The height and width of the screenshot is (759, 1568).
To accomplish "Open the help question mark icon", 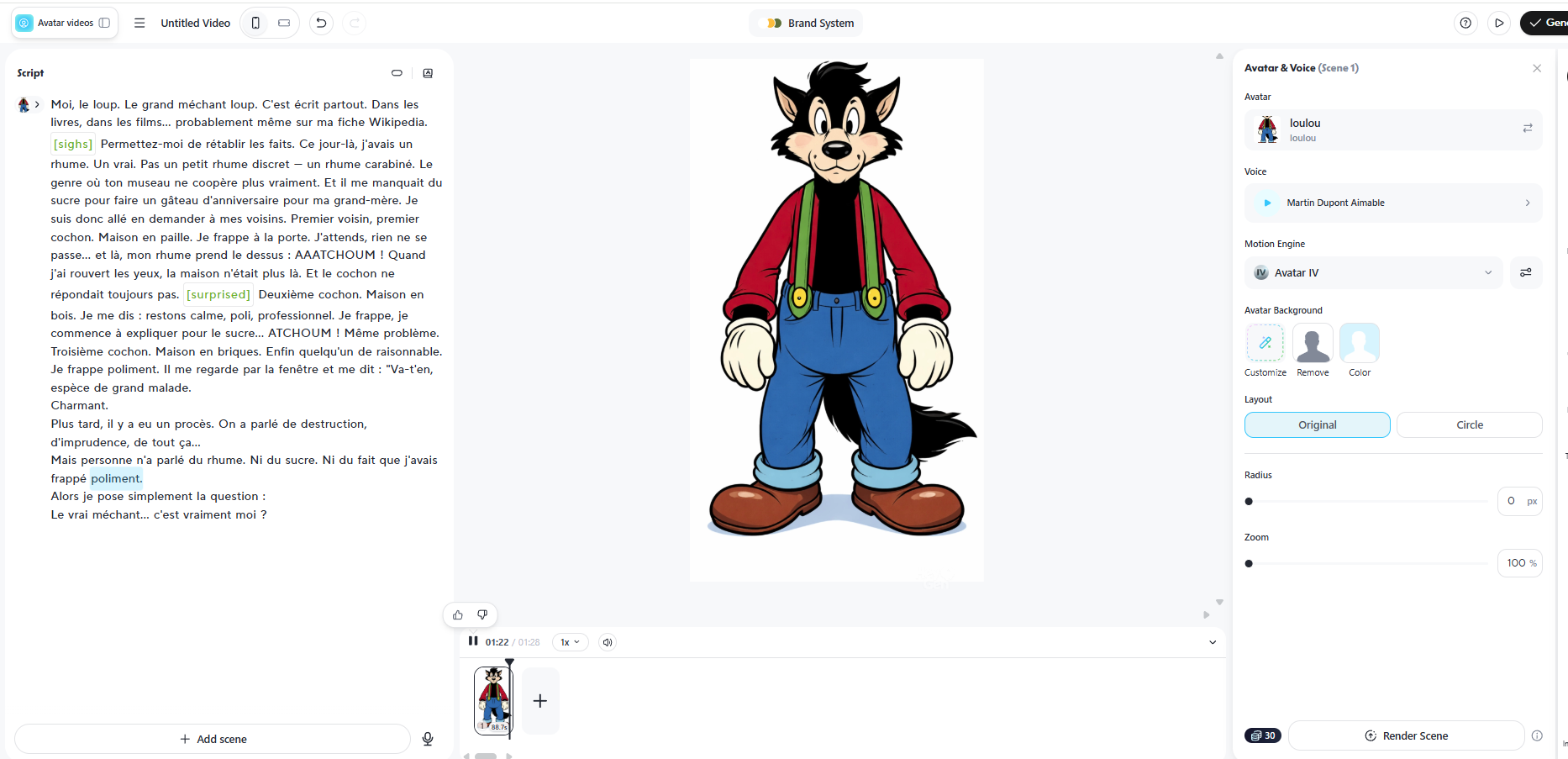I will pos(1465,24).
